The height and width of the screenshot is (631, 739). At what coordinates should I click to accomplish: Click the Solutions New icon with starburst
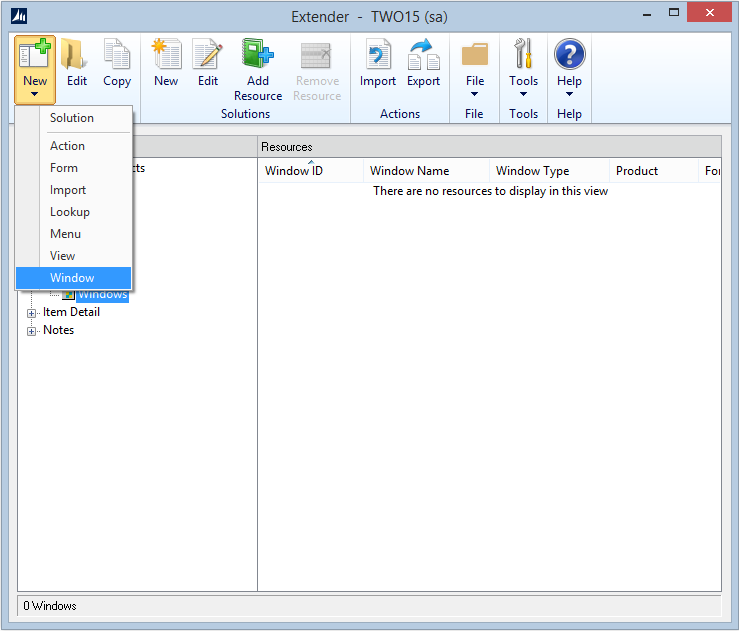pyautogui.click(x=166, y=54)
